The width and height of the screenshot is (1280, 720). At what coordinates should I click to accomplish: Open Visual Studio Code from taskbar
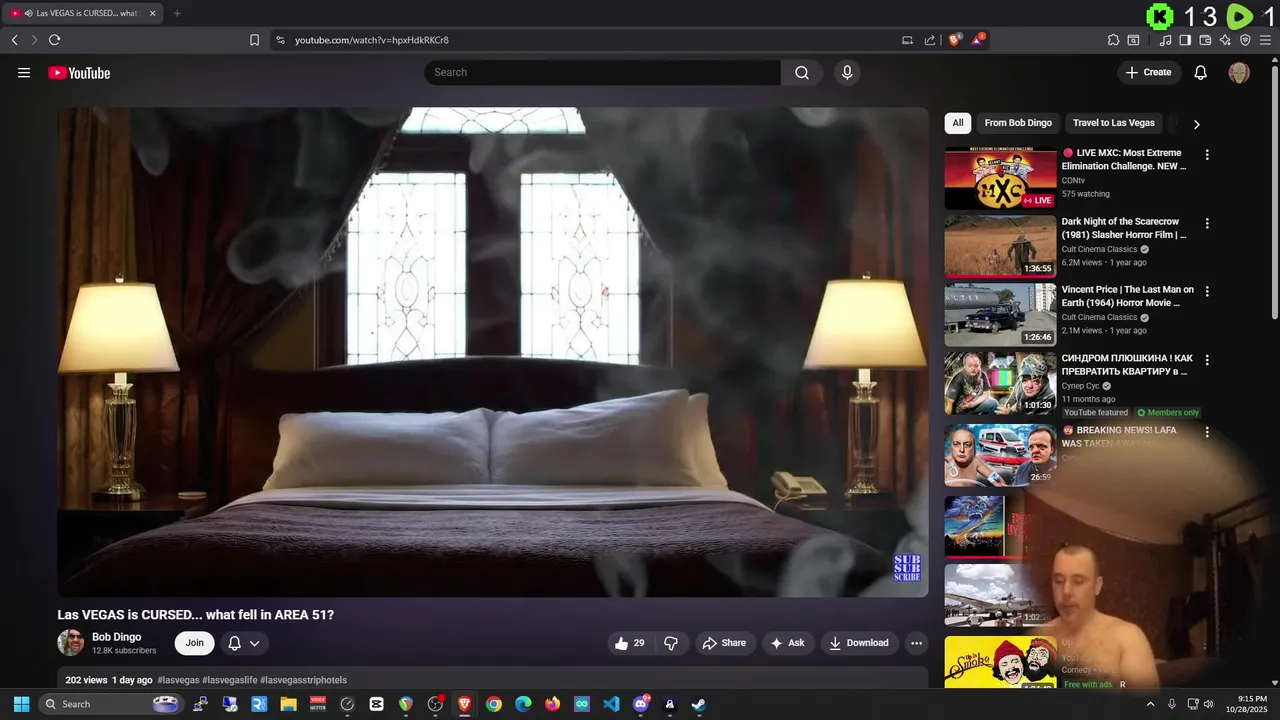pos(611,704)
